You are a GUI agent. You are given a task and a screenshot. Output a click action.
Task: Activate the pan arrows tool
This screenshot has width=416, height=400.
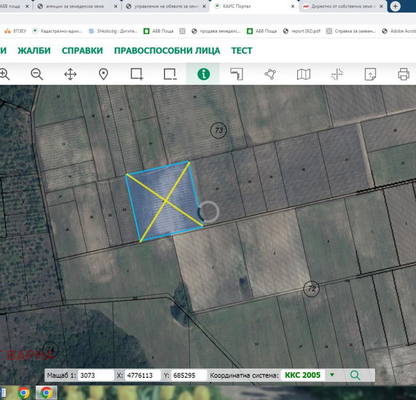pyautogui.click(x=70, y=74)
